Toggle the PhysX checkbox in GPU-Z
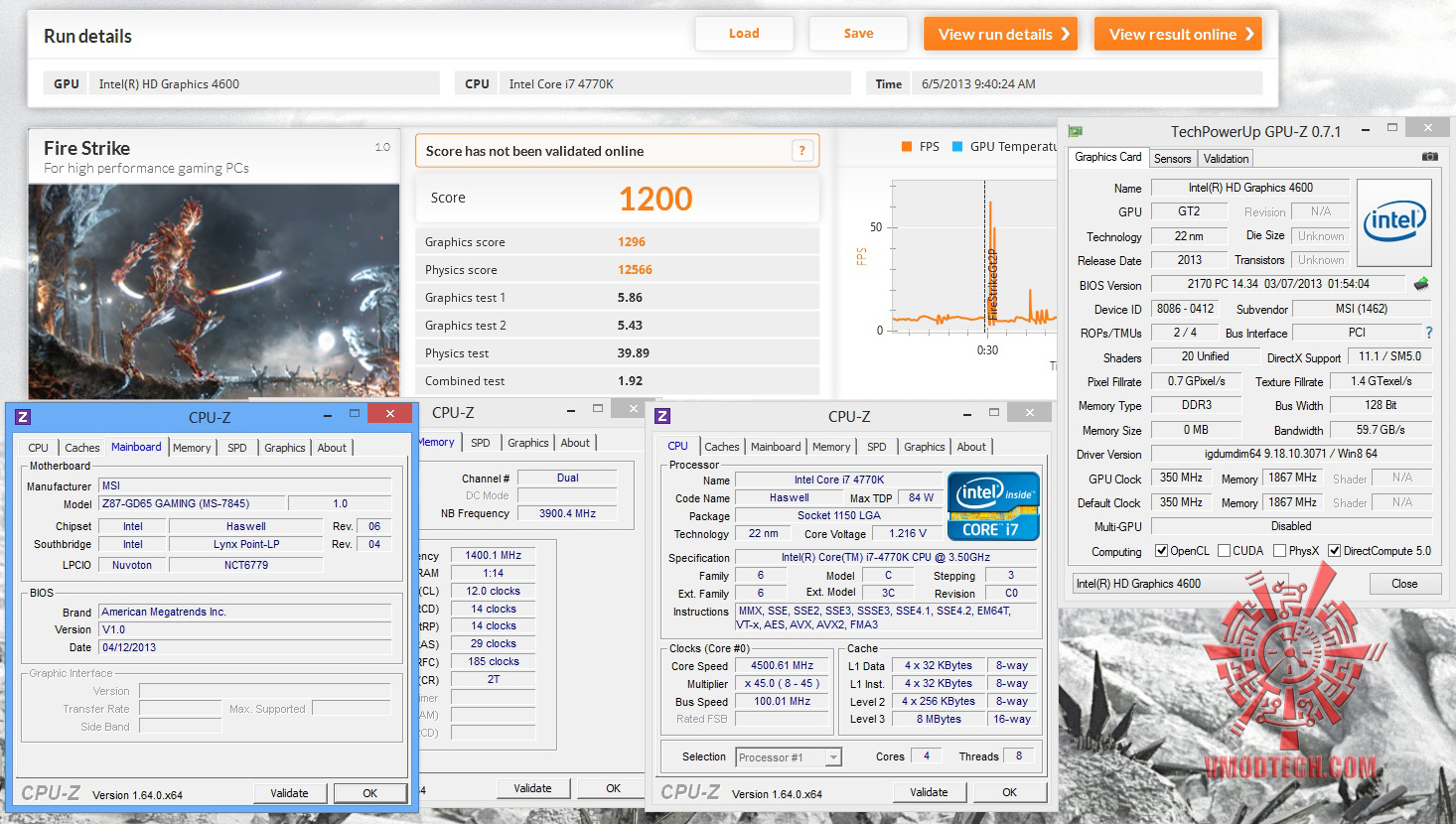This screenshot has height=824, width=1456. (1280, 551)
